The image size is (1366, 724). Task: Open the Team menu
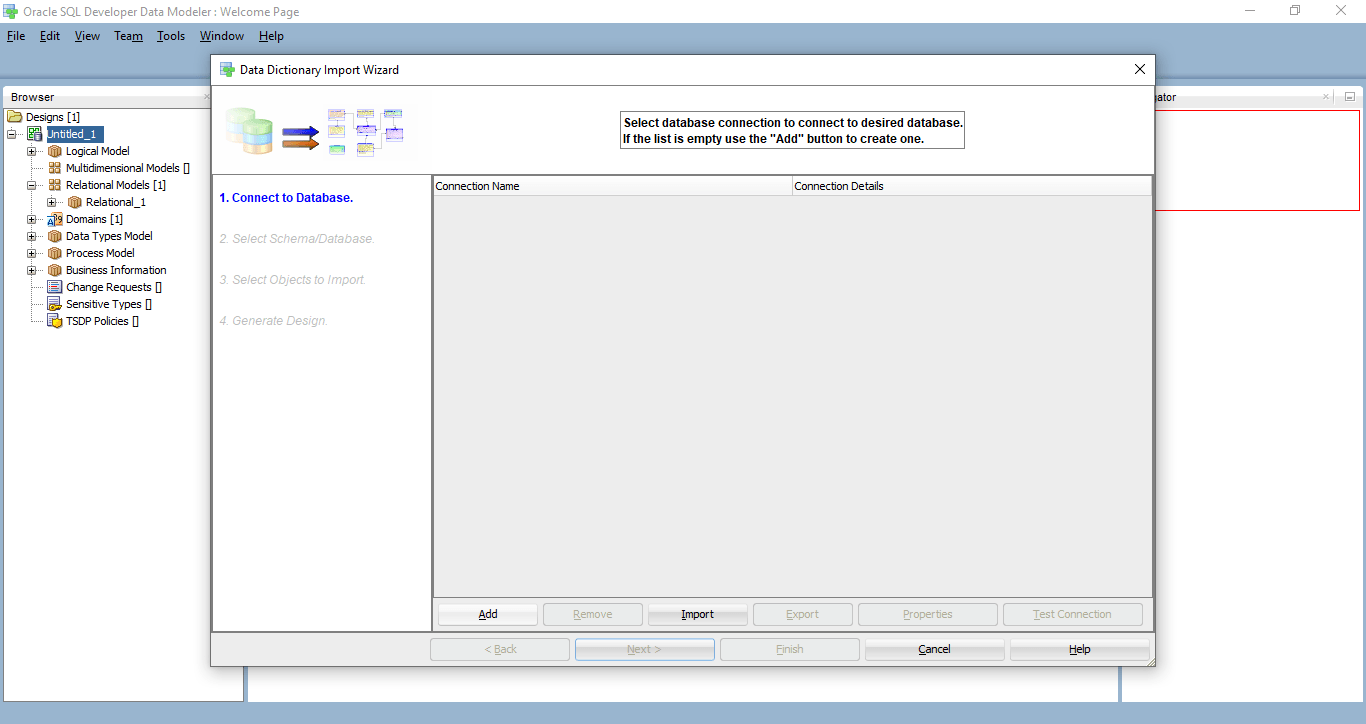[x=128, y=36]
